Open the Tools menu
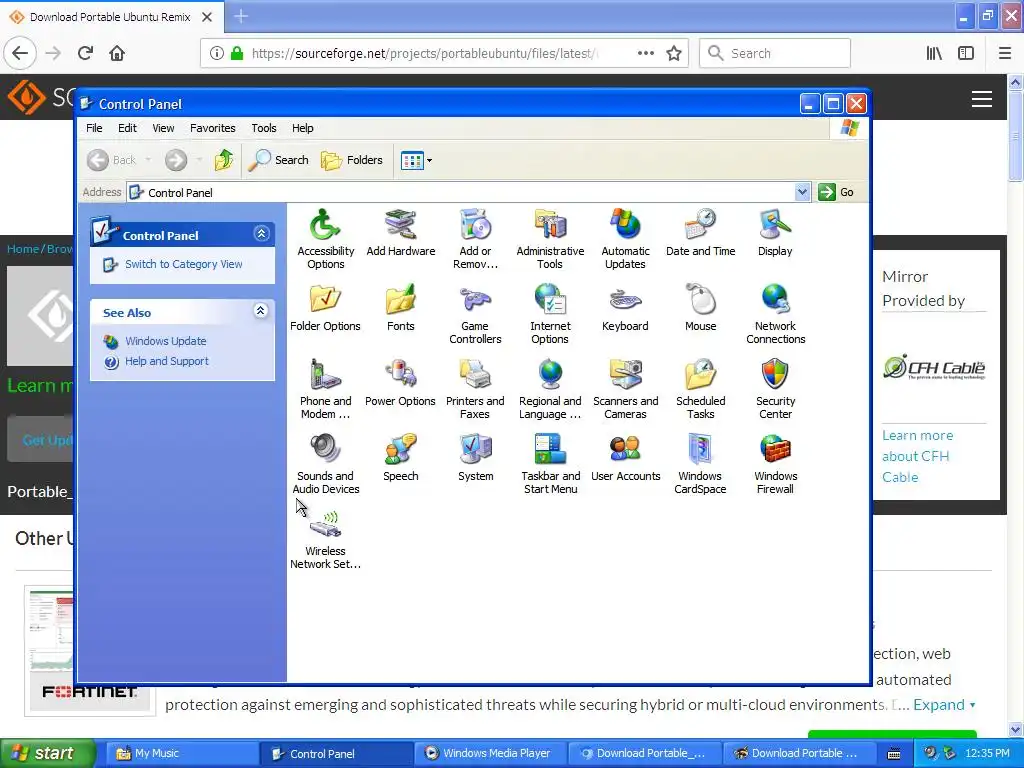The height and width of the screenshot is (768, 1024). (x=264, y=128)
